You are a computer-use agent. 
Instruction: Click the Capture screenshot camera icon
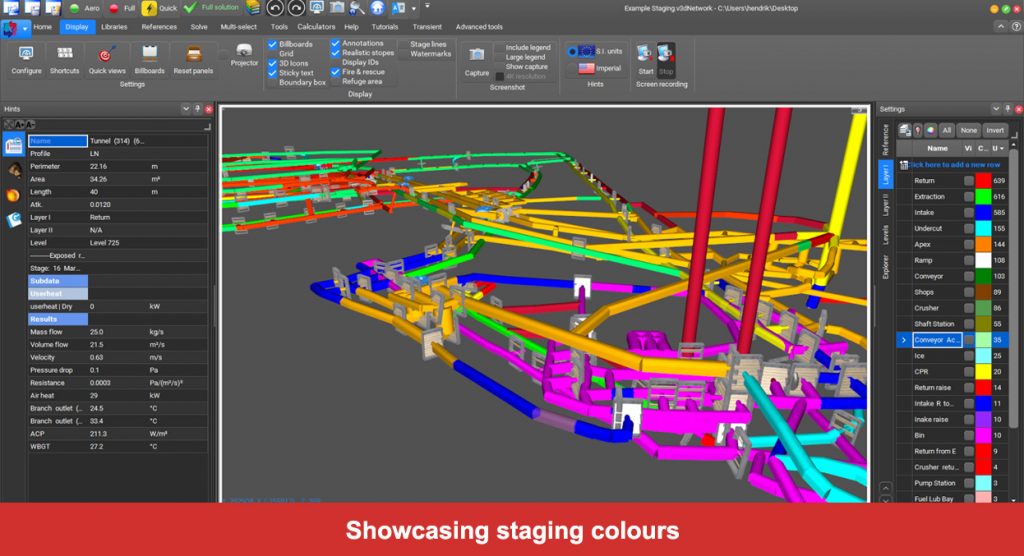[477, 55]
